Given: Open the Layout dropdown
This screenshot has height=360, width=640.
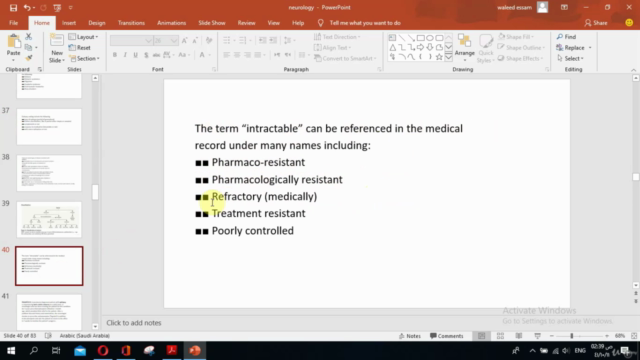Looking at the screenshot, I should tap(84, 37).
